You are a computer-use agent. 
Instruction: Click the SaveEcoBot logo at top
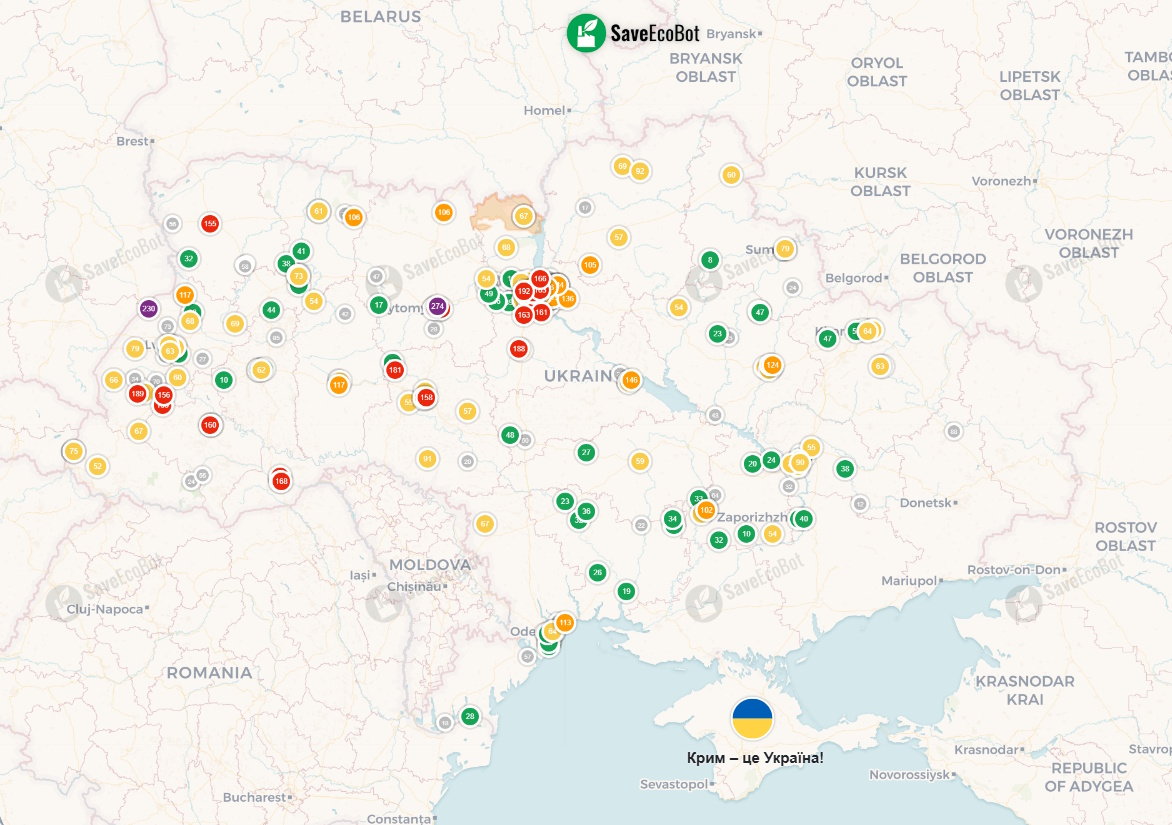coord(632,33)
